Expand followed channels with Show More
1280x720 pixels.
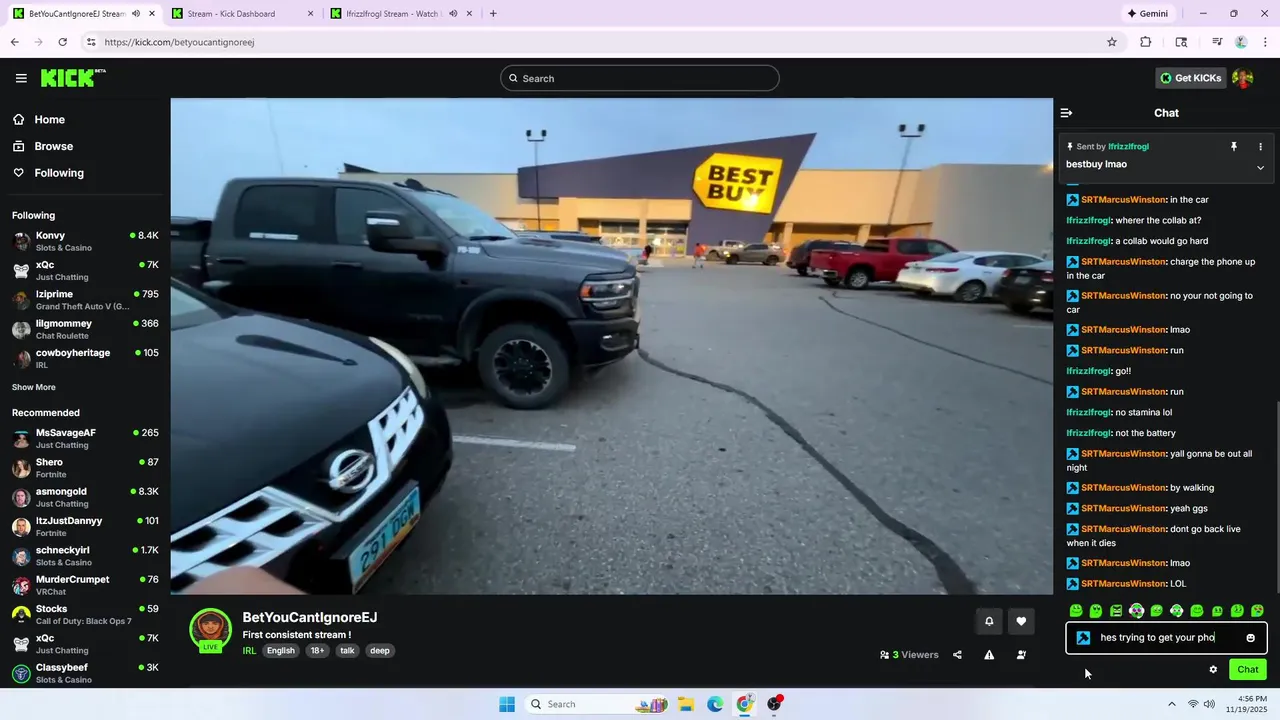coord(34,387)
